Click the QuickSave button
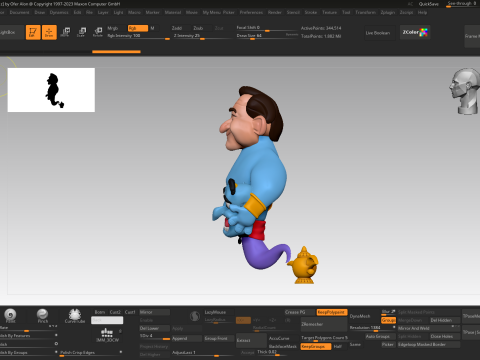Viewport: 480px width, 360px height. 429,4
